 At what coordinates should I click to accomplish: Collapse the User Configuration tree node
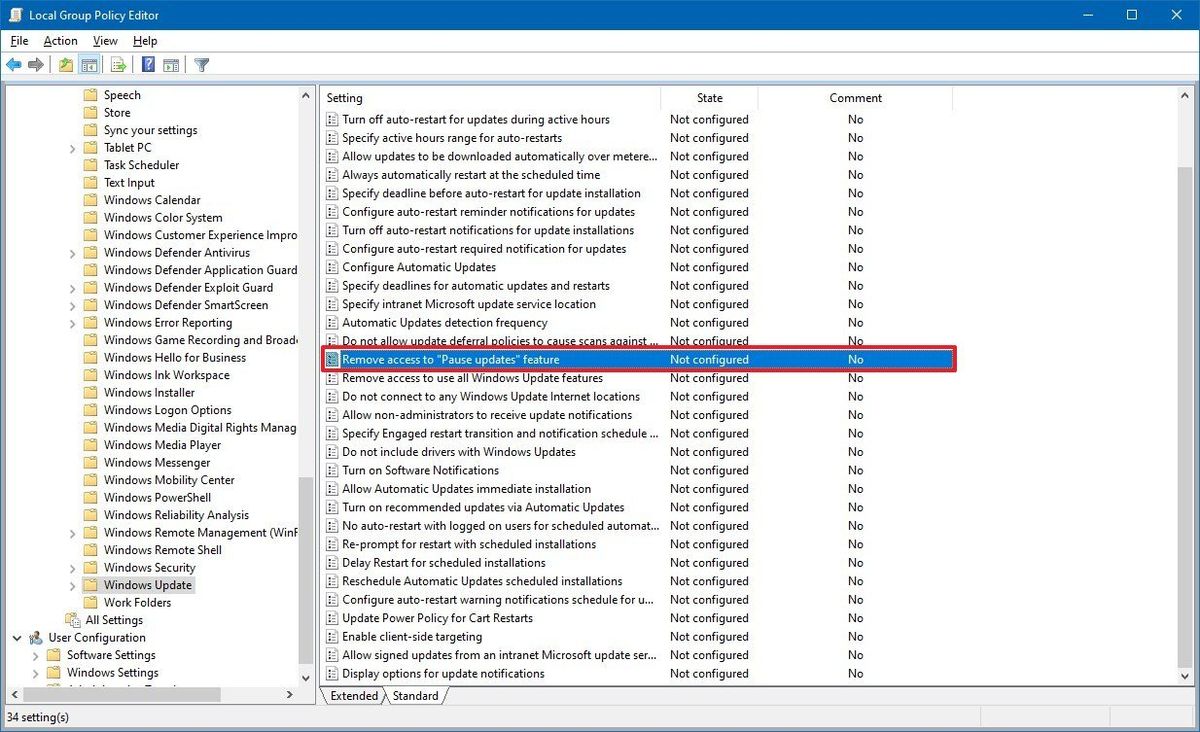coord(17,637)
